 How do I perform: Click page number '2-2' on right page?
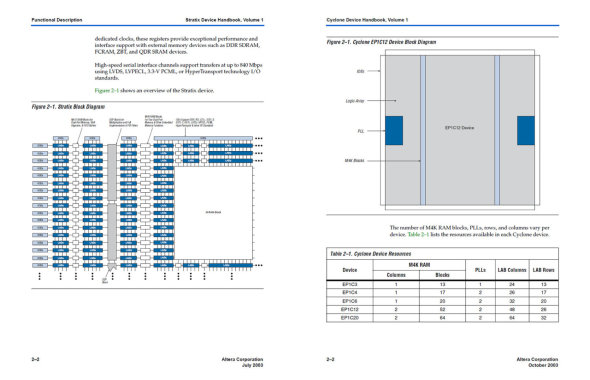(x=330, y=360)
